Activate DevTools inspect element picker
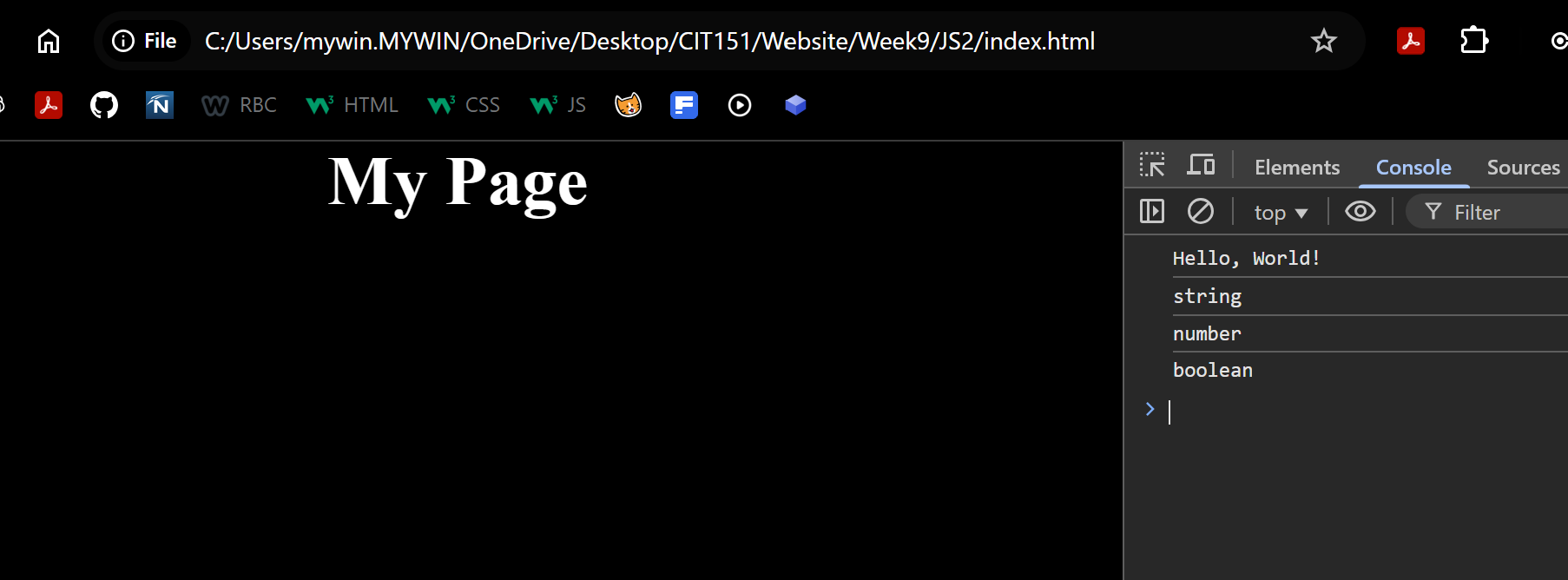The width and height of the screenshot is (1568, 580). [x=1152, y=164]
